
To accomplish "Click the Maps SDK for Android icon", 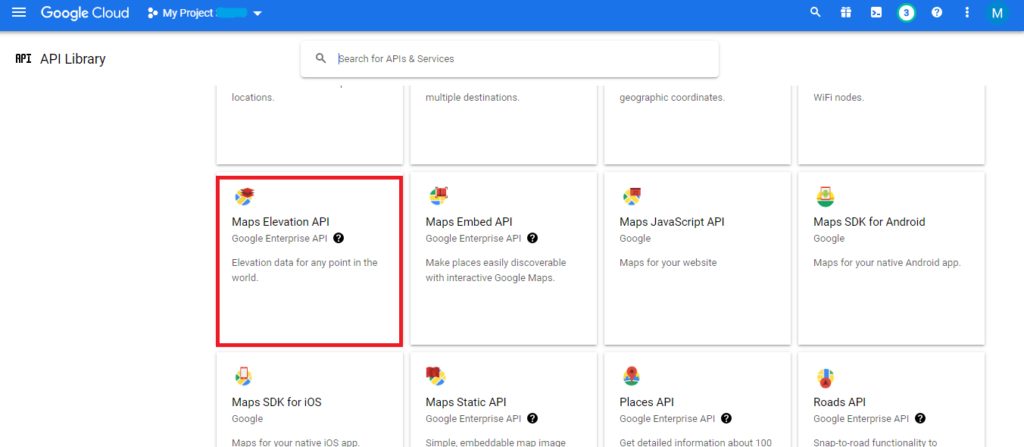I will 826,195.
